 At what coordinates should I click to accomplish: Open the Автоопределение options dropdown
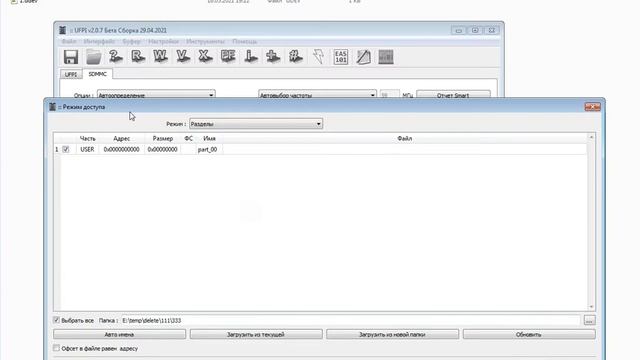[156, 95]
